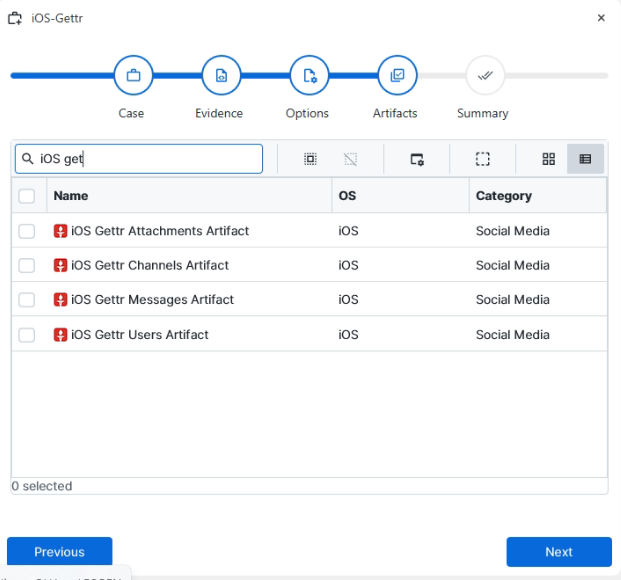Image resolution: width=621 pixels, height=580 pixels.
Task: Switch to list view
Action: 585,159
